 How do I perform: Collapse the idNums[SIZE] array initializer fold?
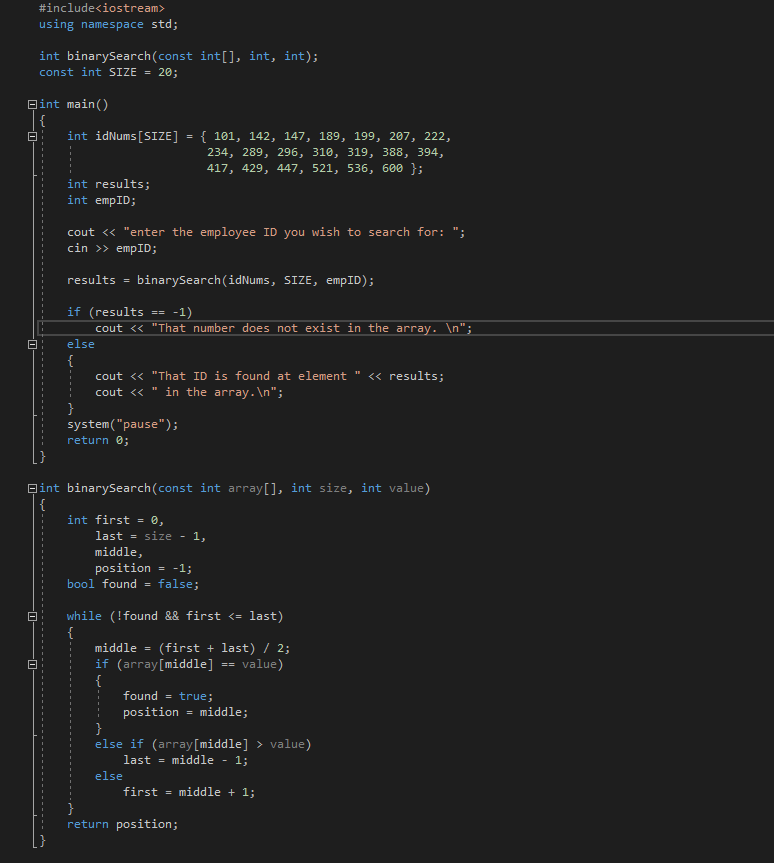coord(32,136)
